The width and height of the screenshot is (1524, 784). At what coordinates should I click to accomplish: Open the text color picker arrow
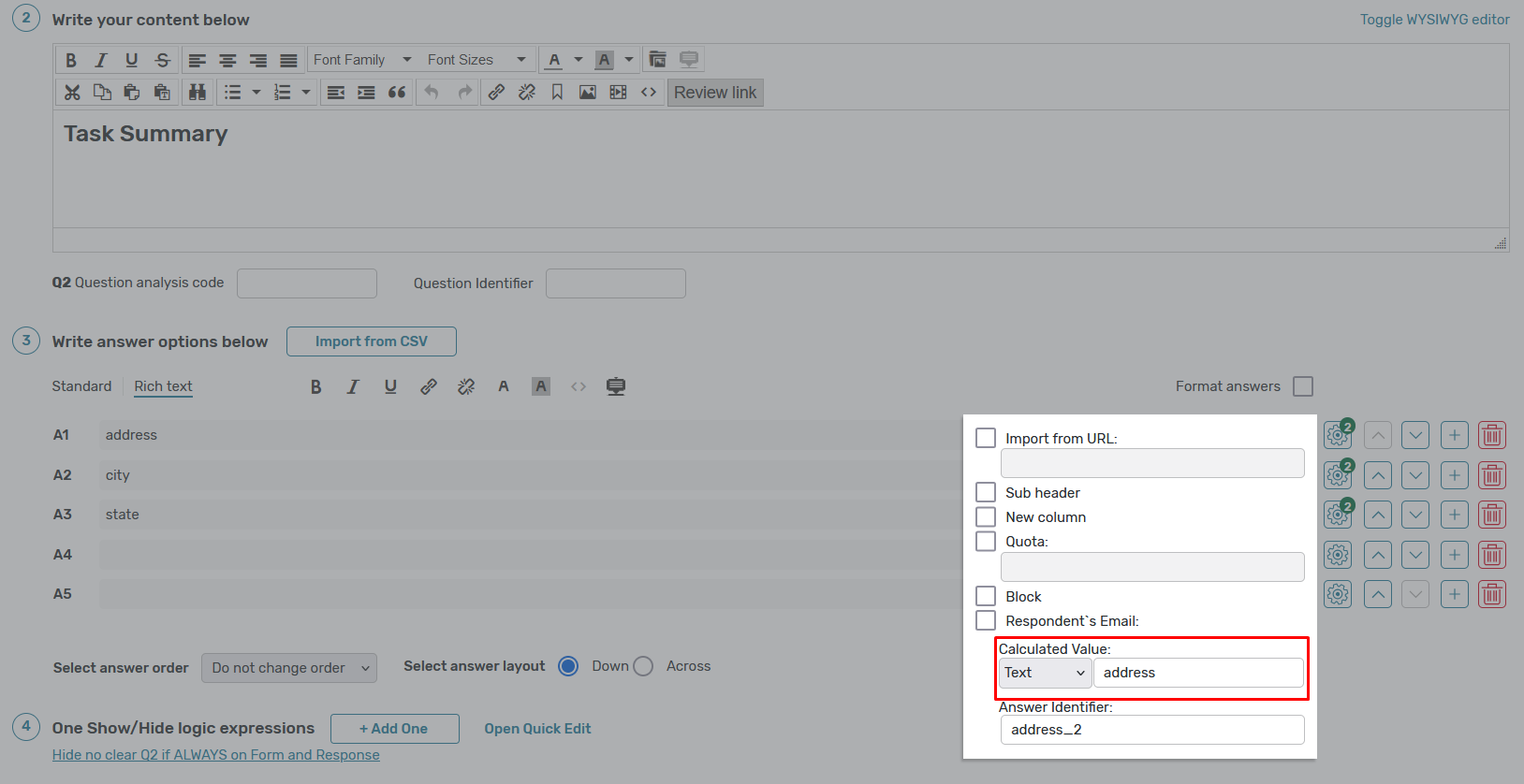click(579, 60)
